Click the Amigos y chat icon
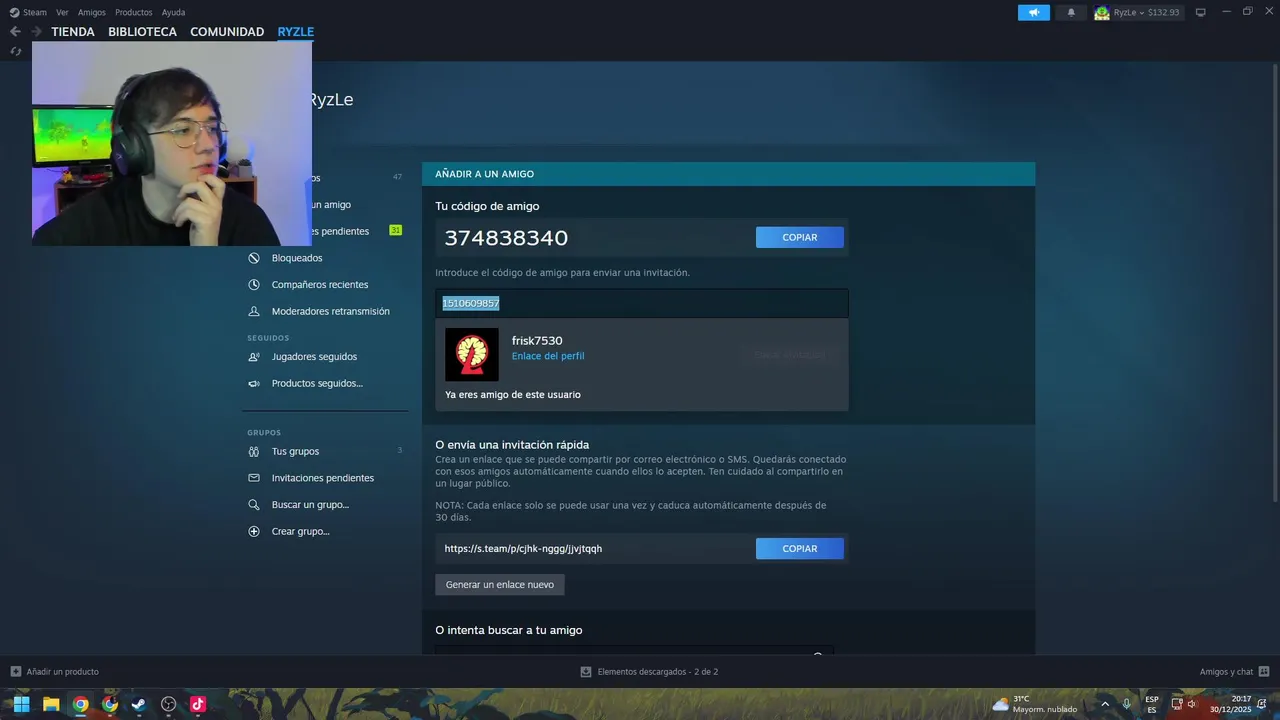This screenshot has height=720, width=1280. click(1264, 671)
